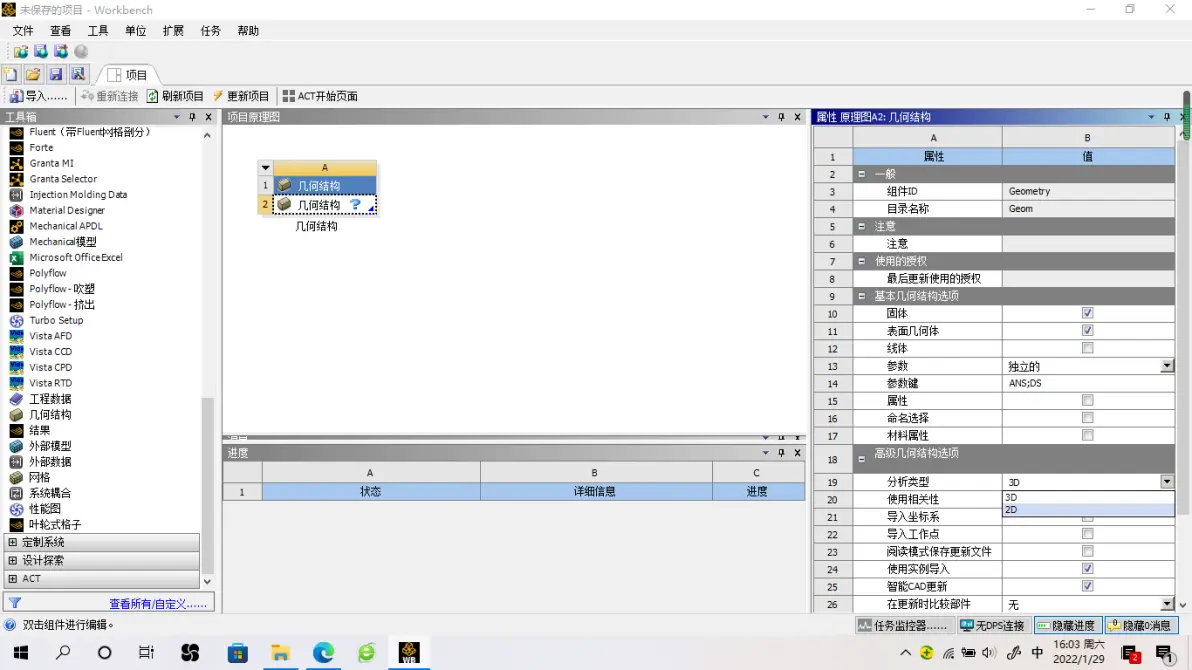The width and height of the screenshot is (1192, 670).
Task: Select the Polyflow icon
Action: [x=16, y=273]
